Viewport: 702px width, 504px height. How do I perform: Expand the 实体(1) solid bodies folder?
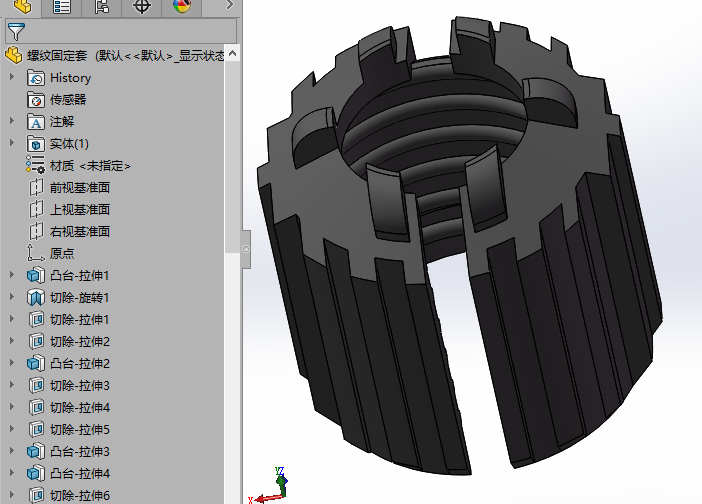point(12,143)
